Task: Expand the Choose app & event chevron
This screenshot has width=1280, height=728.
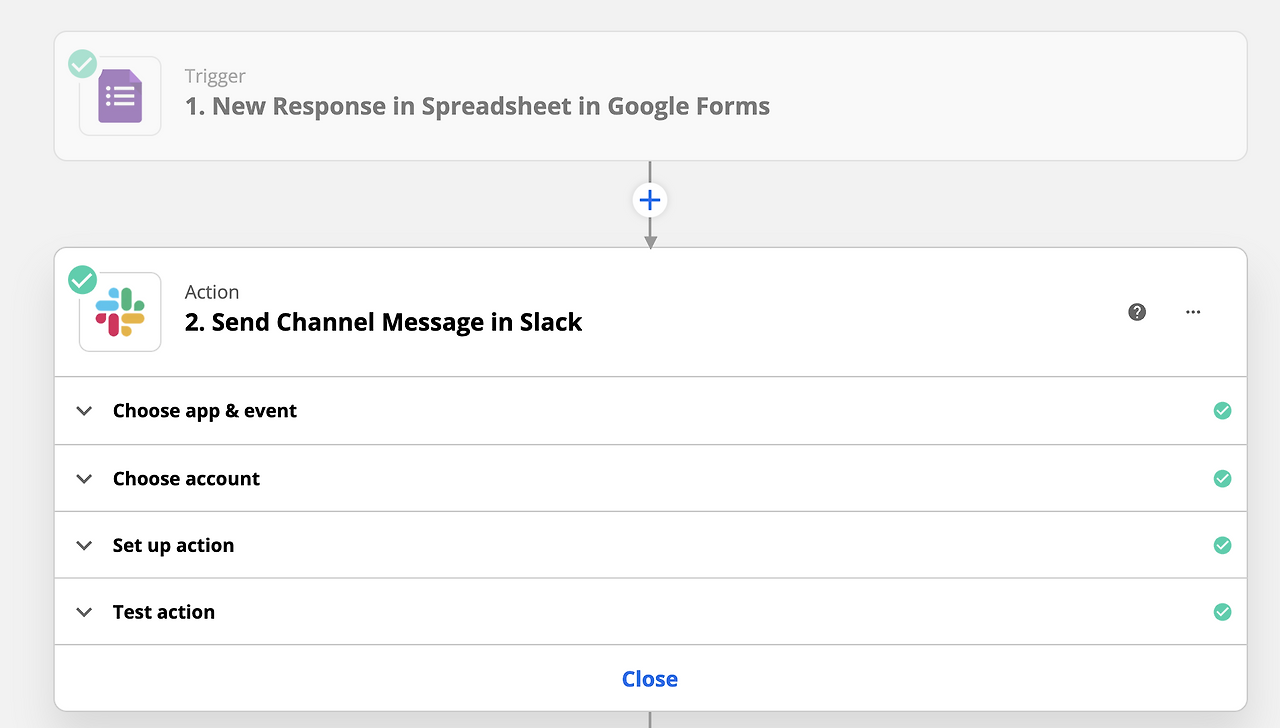Action: click(x=85, y=411)
